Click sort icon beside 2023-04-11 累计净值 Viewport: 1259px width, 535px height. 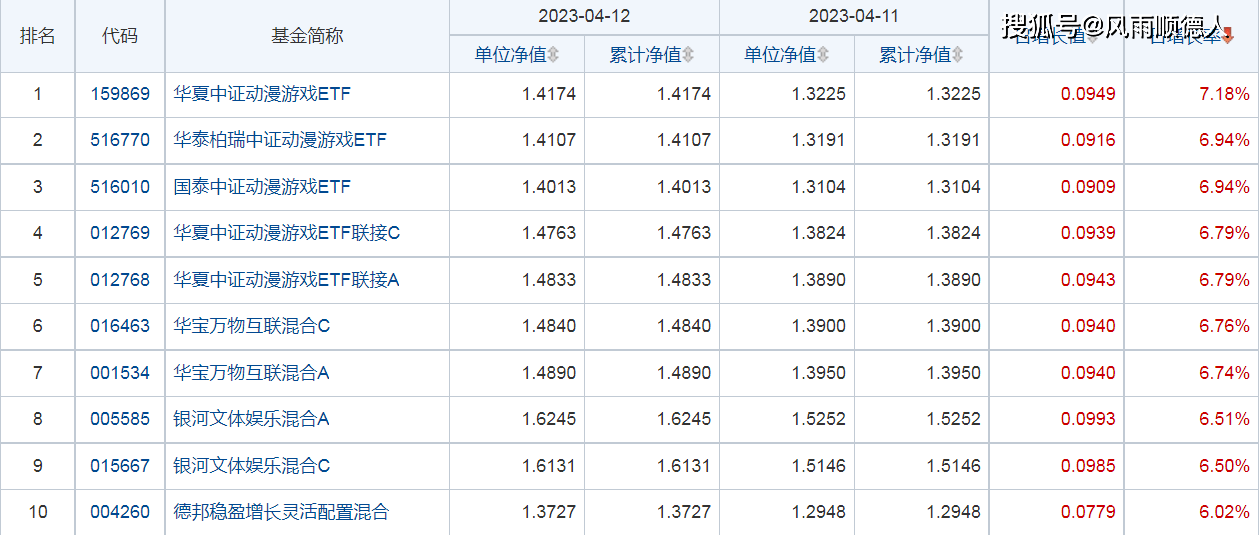[x=958, y=55]
